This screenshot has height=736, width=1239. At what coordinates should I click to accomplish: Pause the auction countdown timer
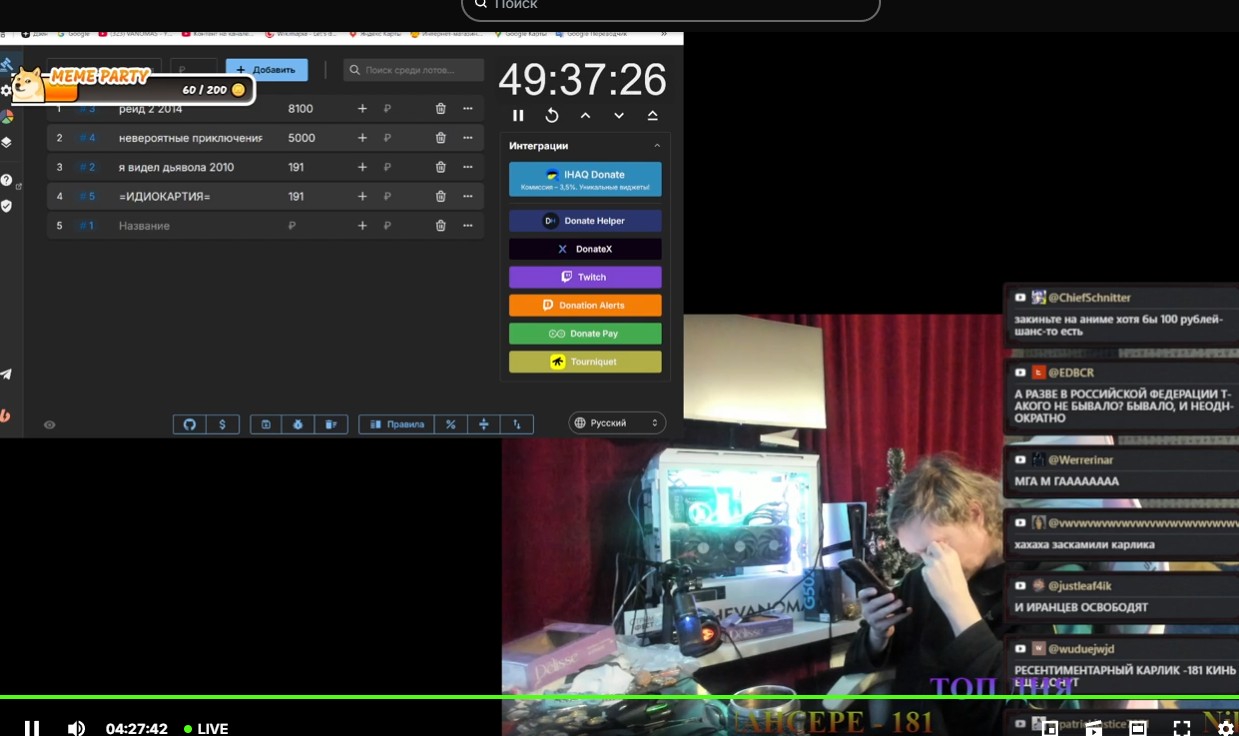(518, 116)
